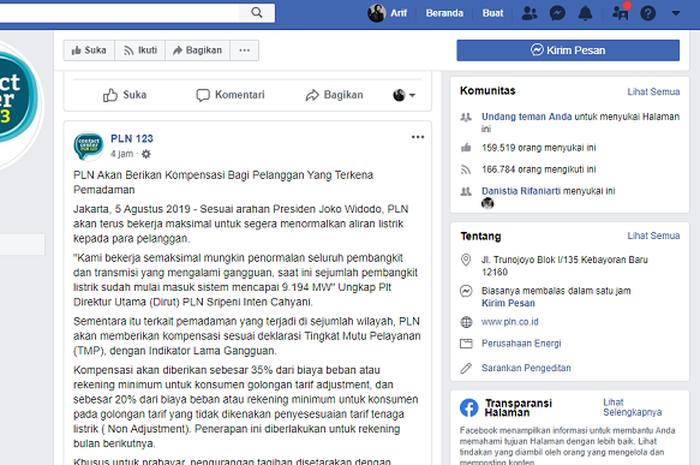Click the follow feed icon beside 166.784
Screen dimensions: 700x465
(x=466, y=170)
